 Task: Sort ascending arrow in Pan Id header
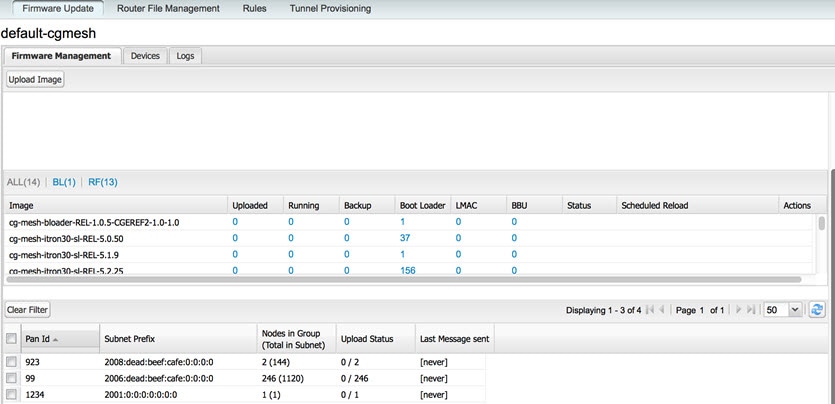55,340
